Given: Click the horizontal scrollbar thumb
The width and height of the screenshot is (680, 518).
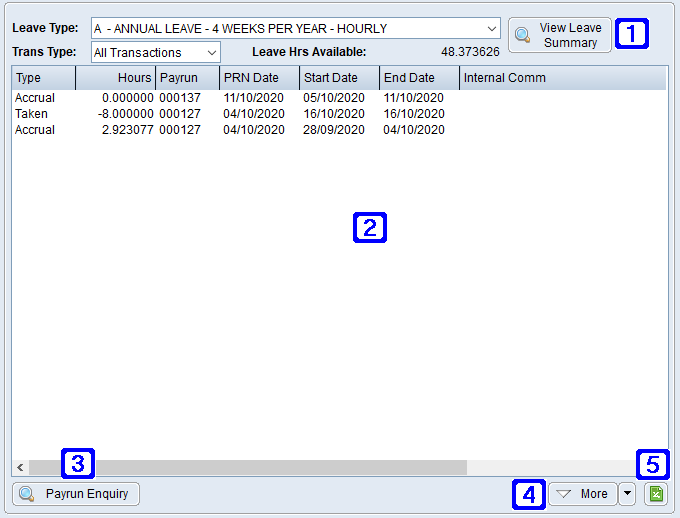Looking at the screenshot, I should tap(247, 467).
